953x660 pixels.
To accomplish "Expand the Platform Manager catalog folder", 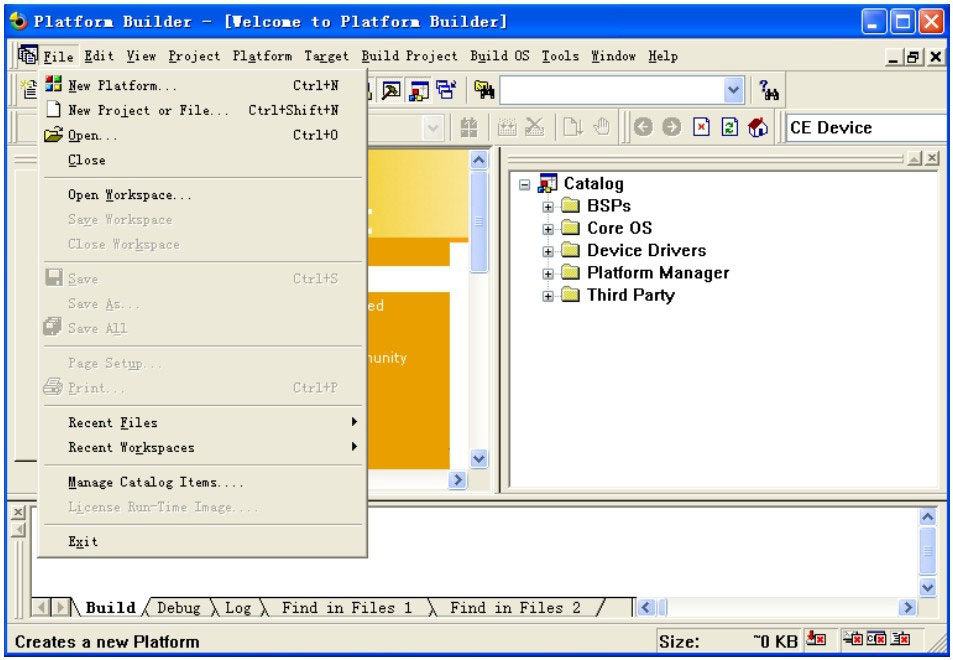I will point(548,273).
